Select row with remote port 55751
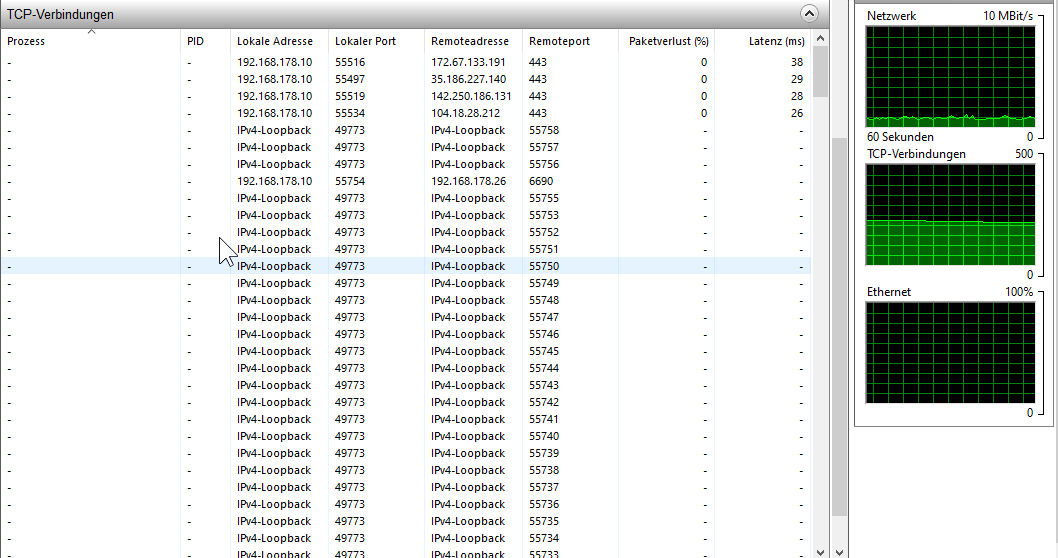This screenshot has height=558, width=1058. coord(406,249)
